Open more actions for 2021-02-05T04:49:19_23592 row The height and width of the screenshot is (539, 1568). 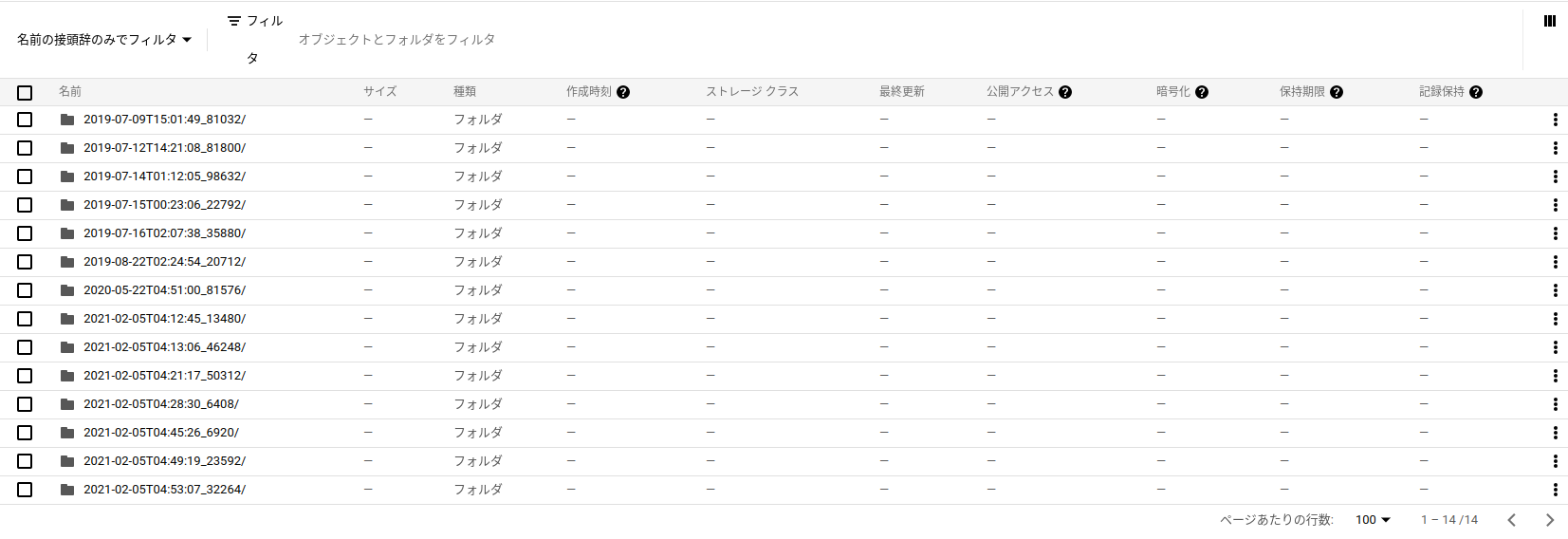[x=1555, y=461]
